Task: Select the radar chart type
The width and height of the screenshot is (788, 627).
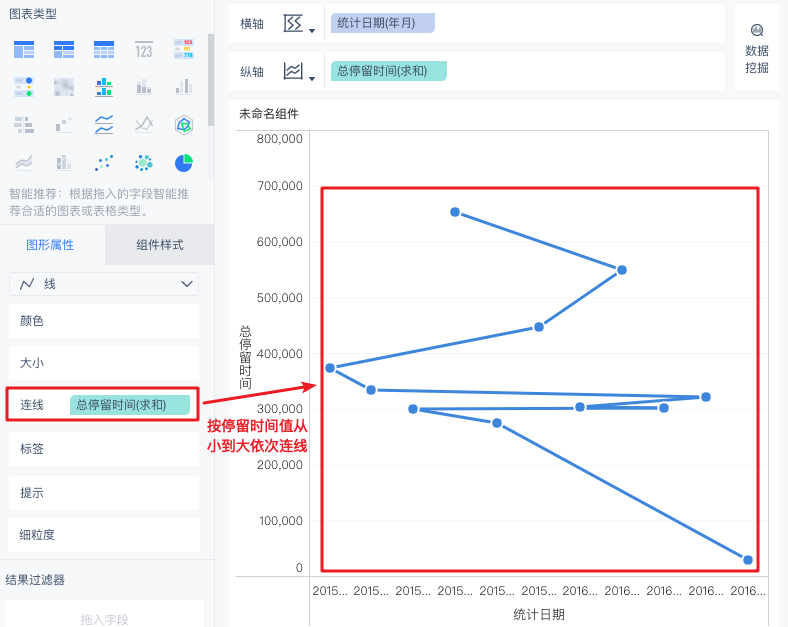Action: coord(184,125)
